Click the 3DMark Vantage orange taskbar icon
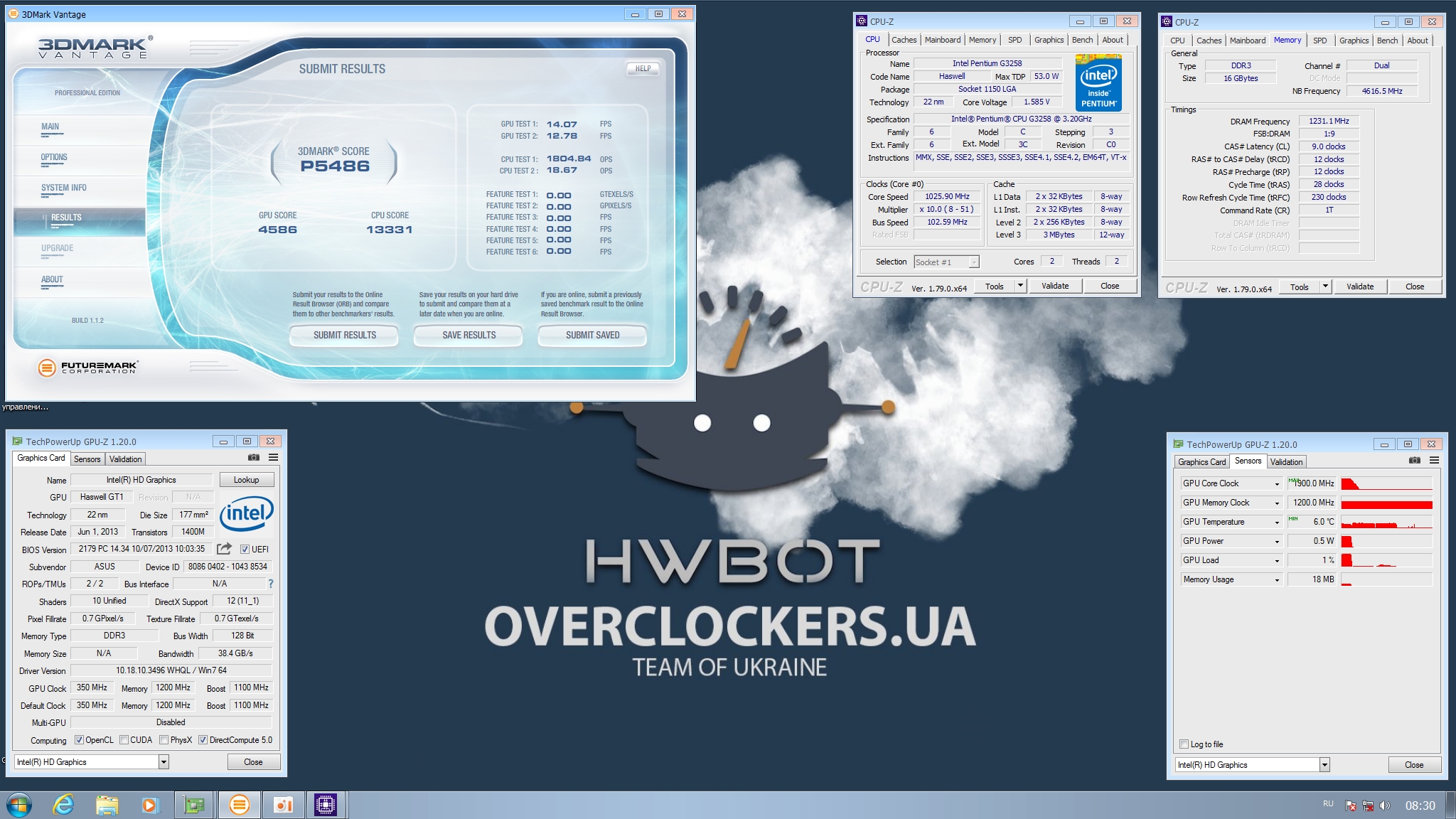Image resolution: width=1456 pixels, height=819 pixels. click(x=240, y=805)
